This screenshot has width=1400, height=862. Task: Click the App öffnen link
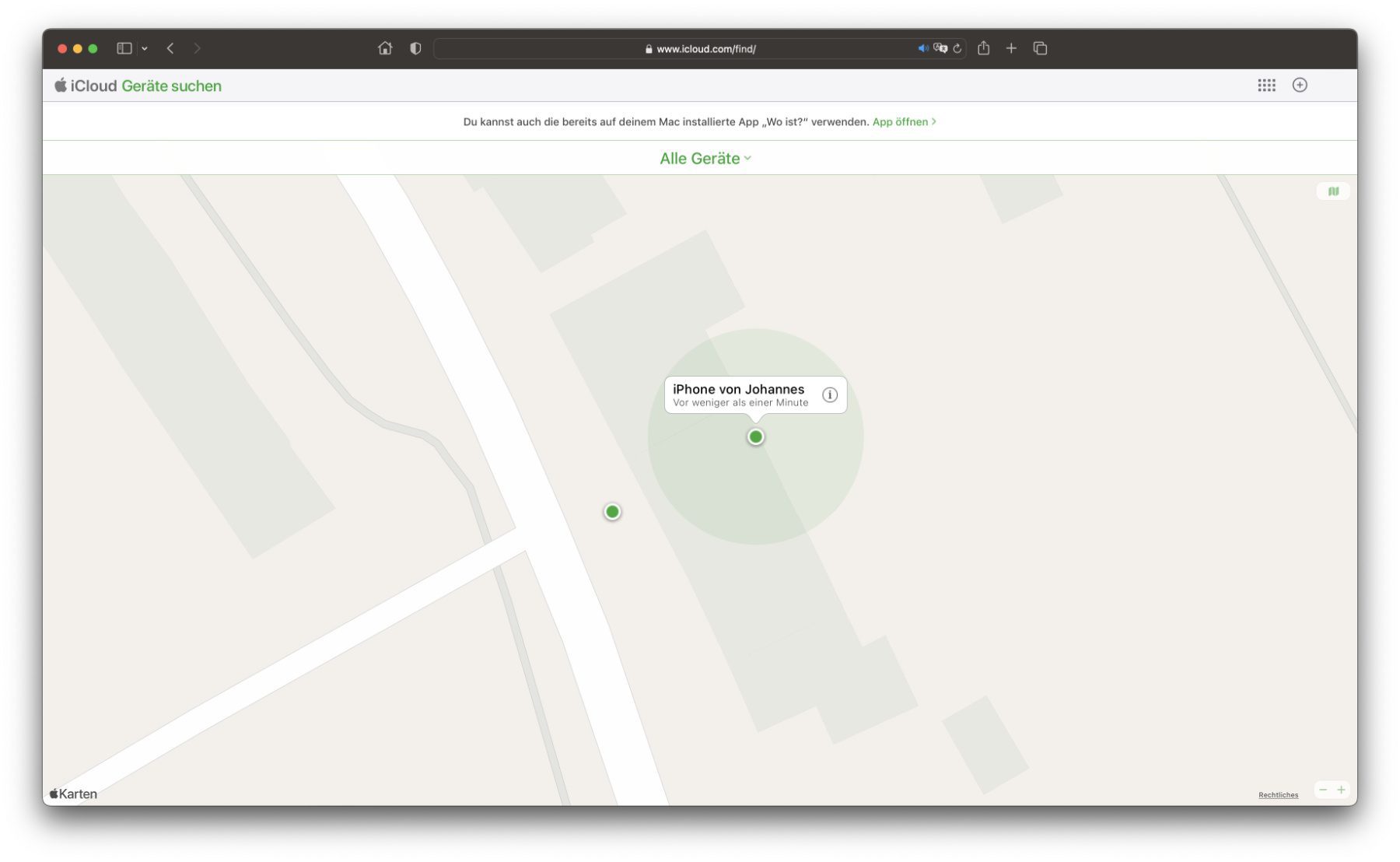point(903,122)
